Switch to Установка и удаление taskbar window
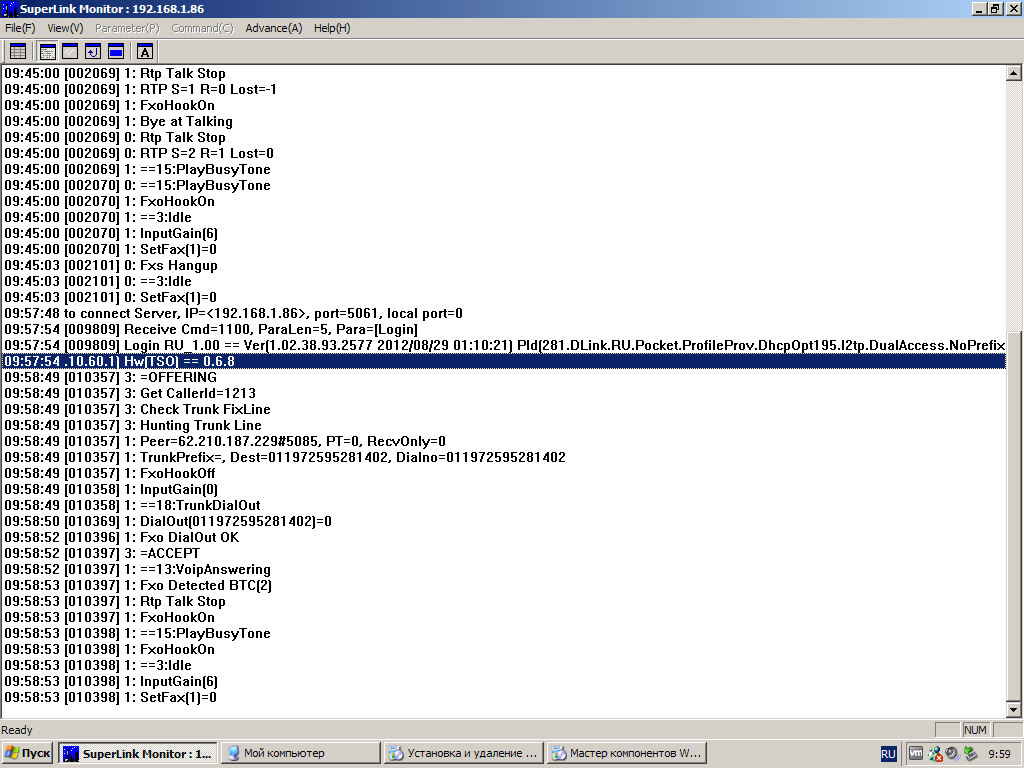This screenshot has width=1024, height=768. coord(463,753)
